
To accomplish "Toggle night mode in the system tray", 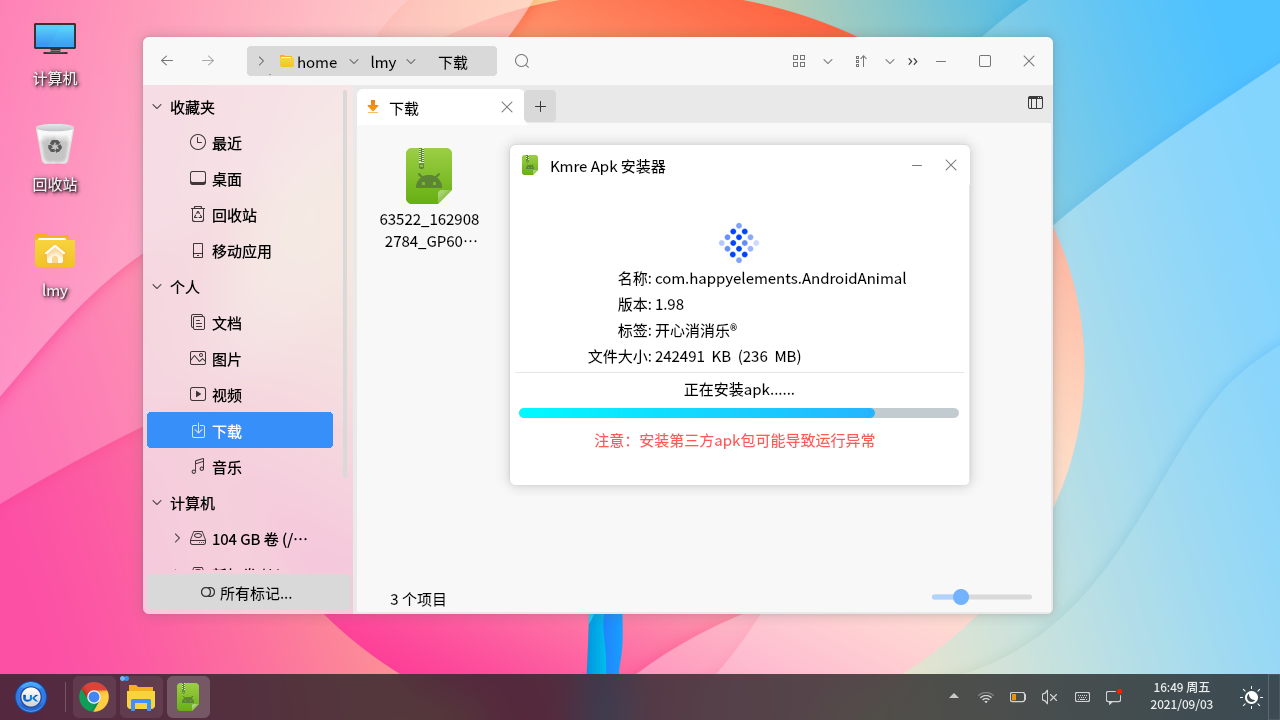I will 1251,697.
